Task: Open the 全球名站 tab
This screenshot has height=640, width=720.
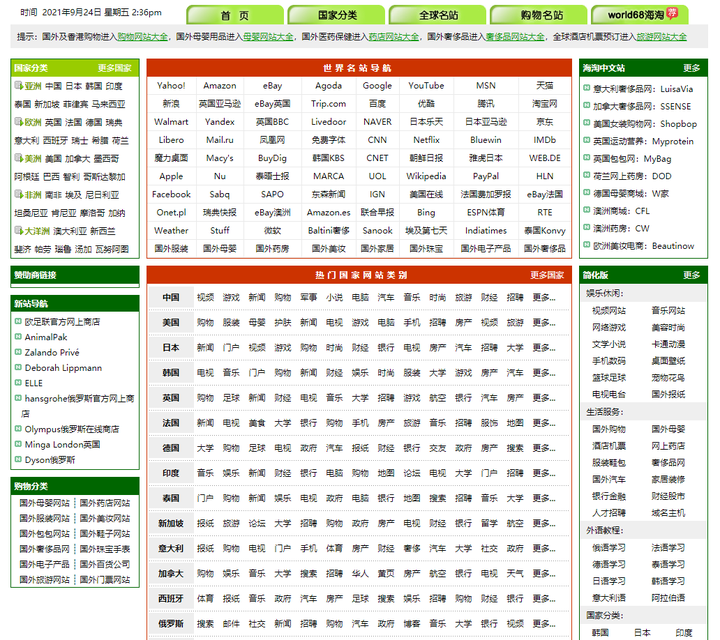Action: (x=438, y=15)
